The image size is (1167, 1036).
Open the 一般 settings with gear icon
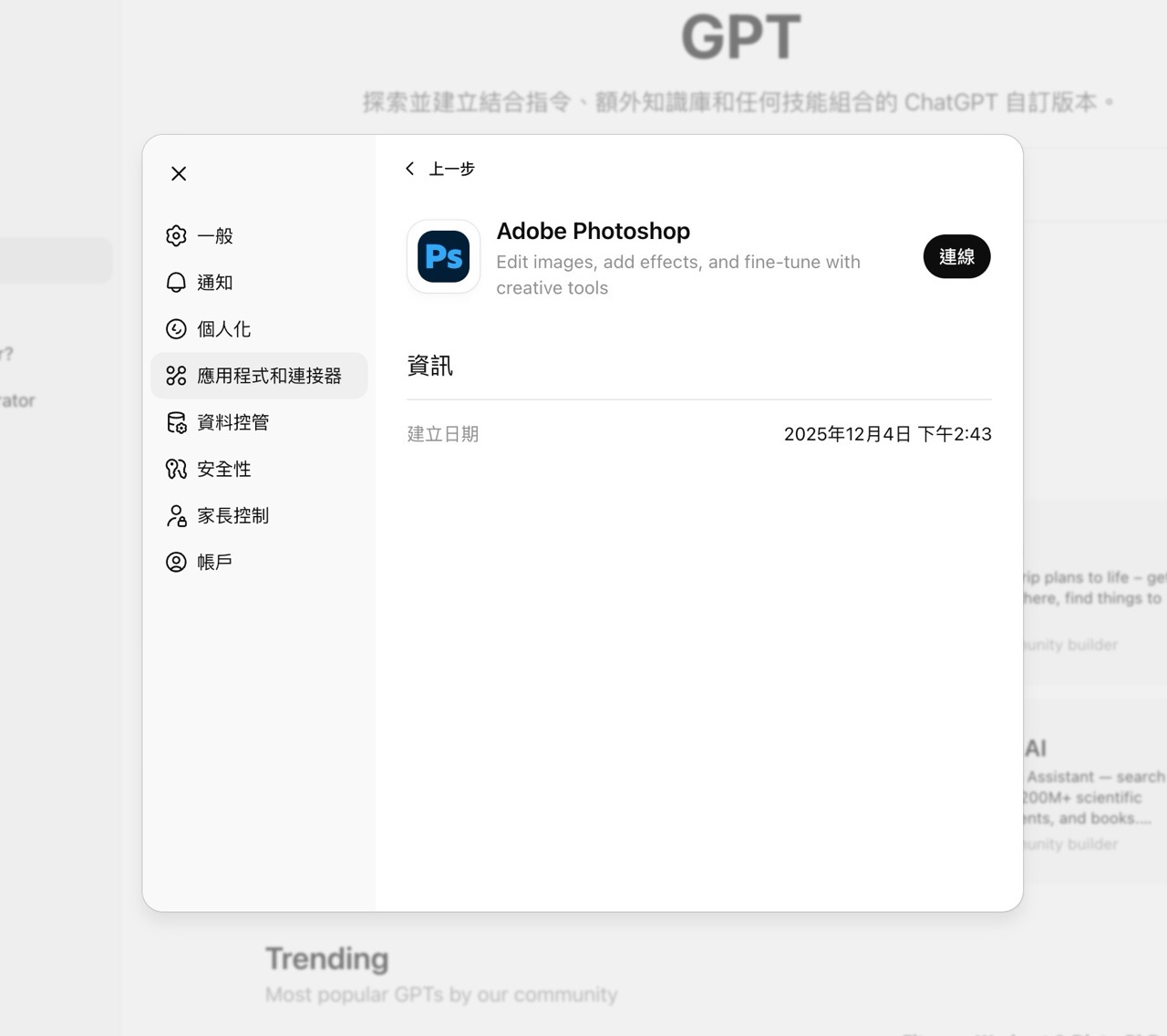[x=175, y=235]
